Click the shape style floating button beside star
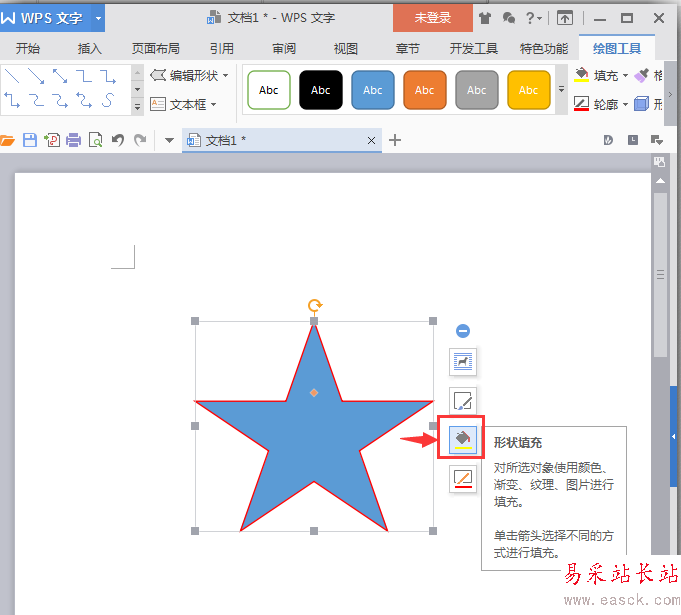The height and width of the screenshot is (615, 681). (x=463, y=400)
